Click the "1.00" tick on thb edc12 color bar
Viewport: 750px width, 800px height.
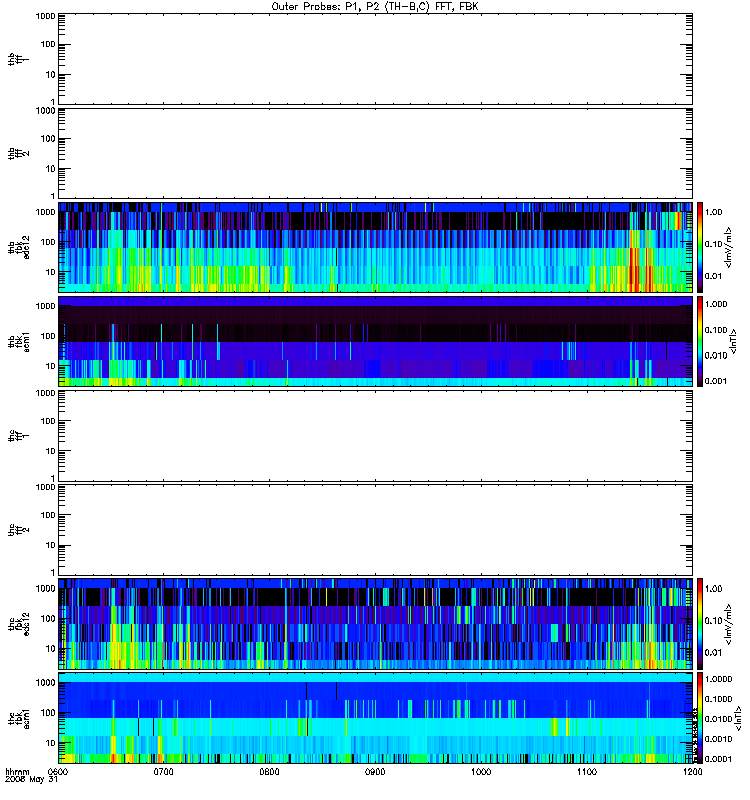tap(713, 212)
